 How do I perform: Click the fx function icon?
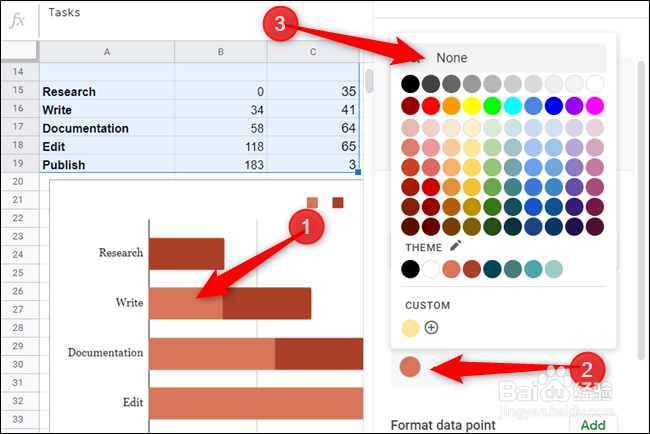[x=17, y=20]
